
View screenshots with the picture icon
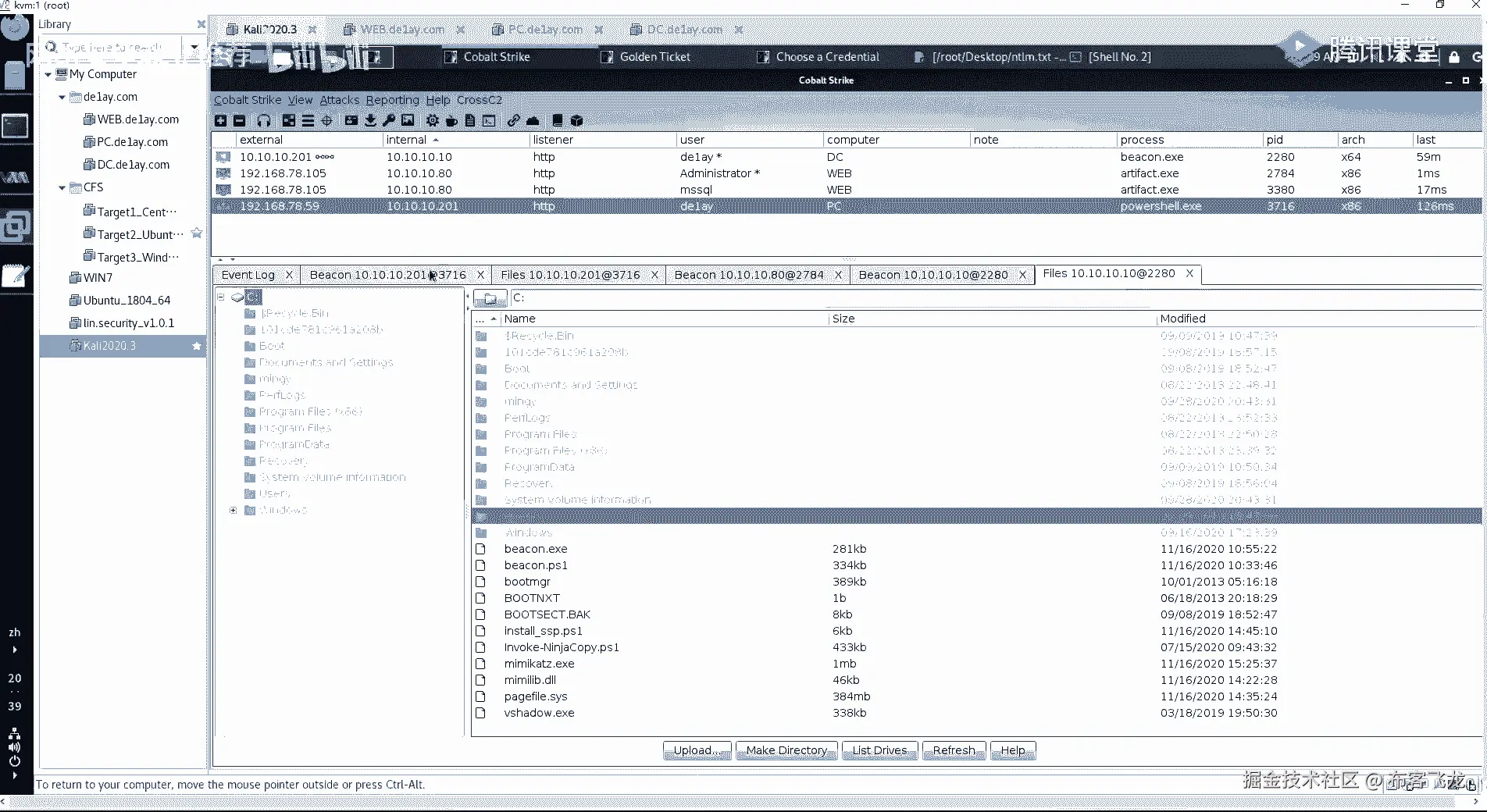(x=408, y=120)
